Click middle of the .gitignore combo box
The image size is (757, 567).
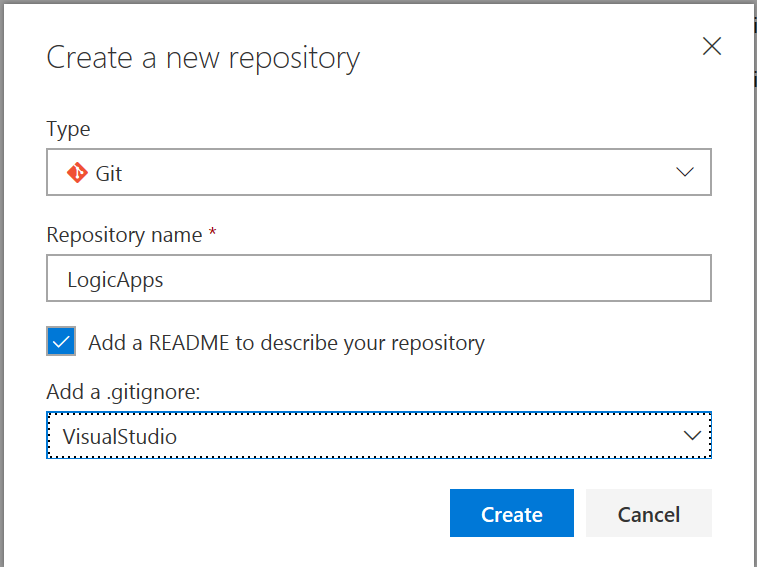(x=378, y=436)
